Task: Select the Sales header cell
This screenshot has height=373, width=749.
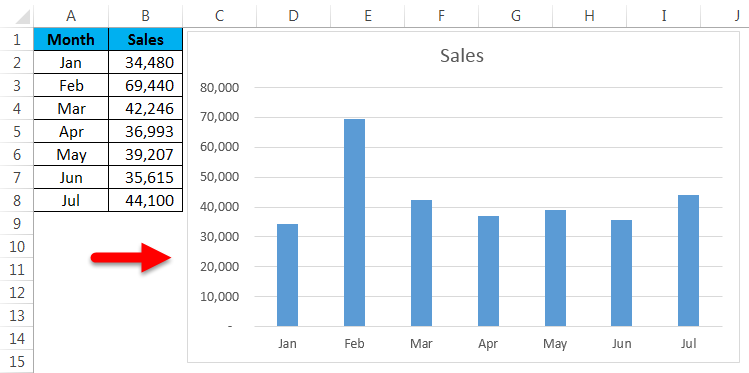Action: [x=146, y=40]
